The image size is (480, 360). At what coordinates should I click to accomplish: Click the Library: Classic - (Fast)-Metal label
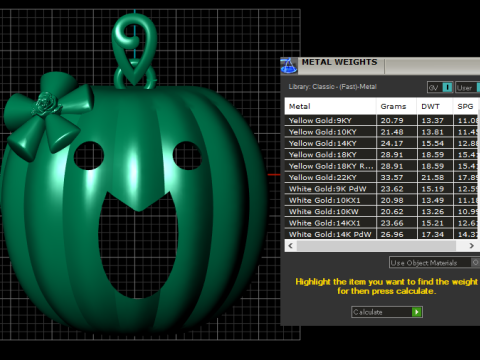point(332,87)
